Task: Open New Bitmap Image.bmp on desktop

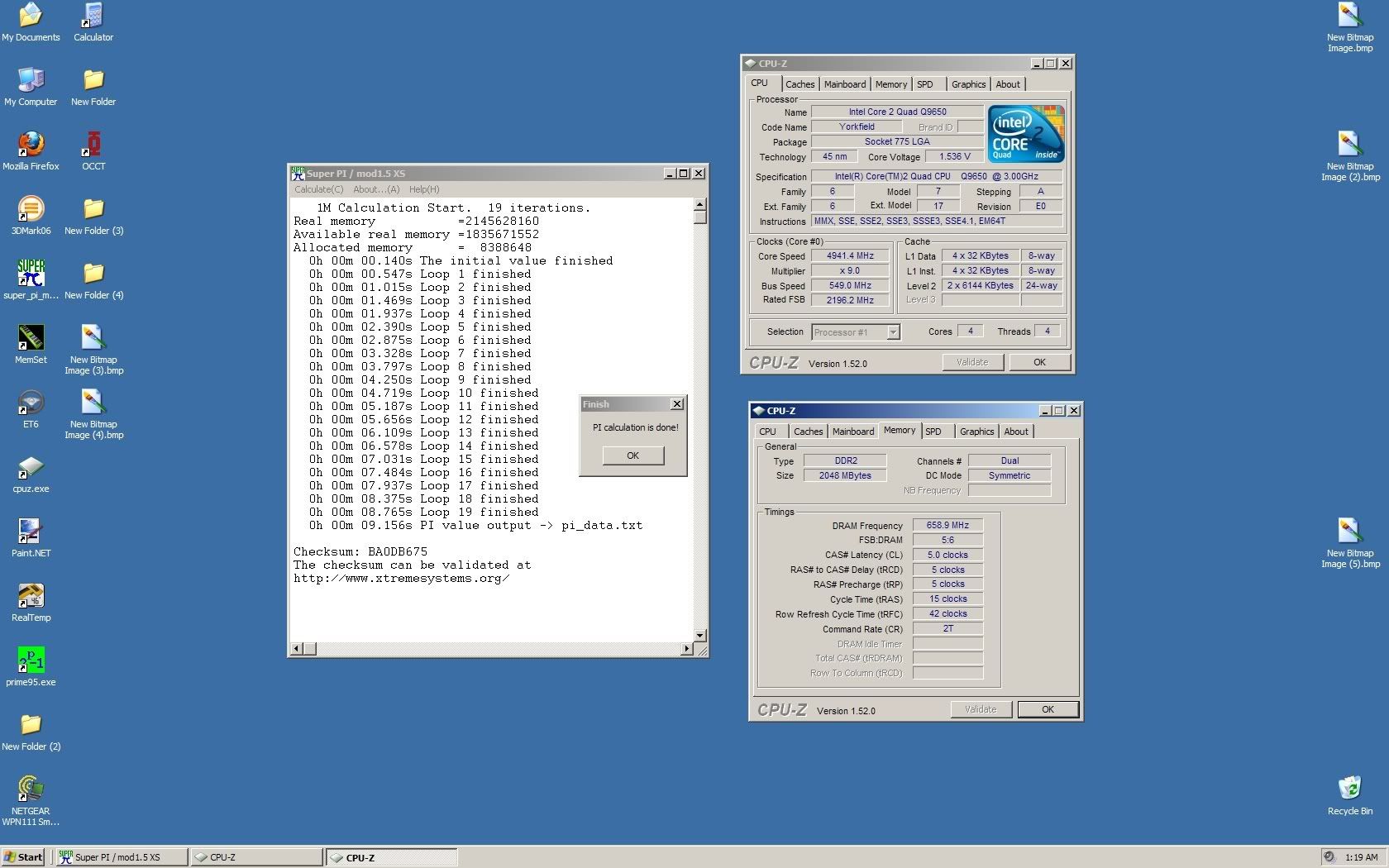Action: (x=1349, y=26)
